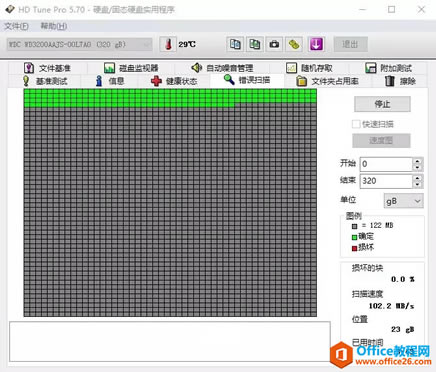Click the 擦除 trash can icon
This screenshot has width=436, height=372.
coord(390,81)
